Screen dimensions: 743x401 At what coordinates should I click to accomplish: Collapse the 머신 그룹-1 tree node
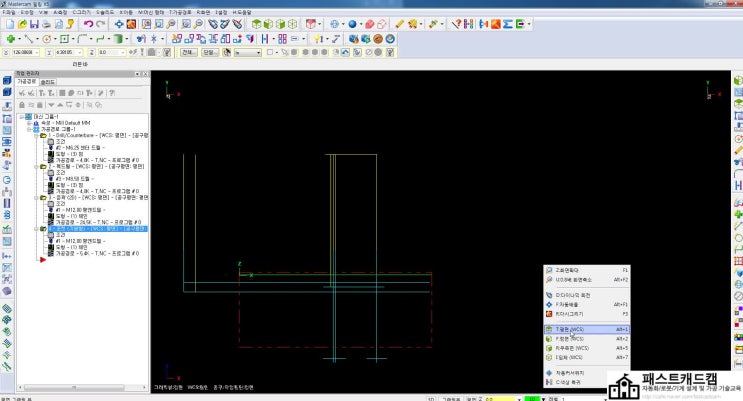[23, 116]
